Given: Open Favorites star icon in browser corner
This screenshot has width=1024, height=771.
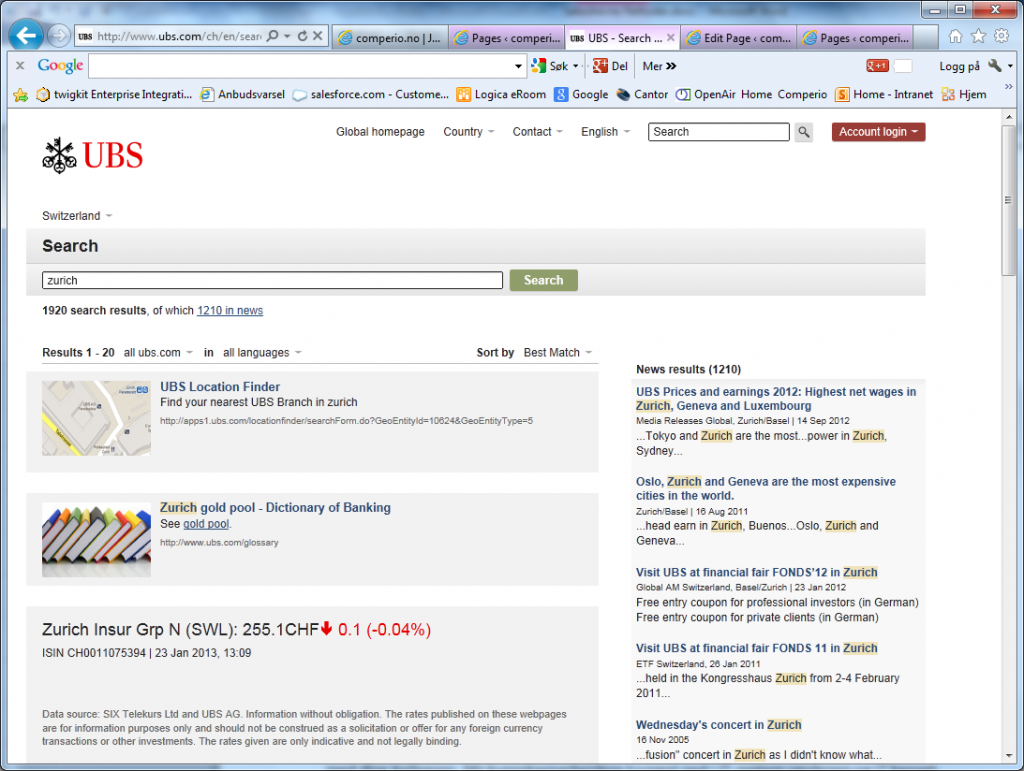Looking at the screenshot, I should [x=978, y=37].
